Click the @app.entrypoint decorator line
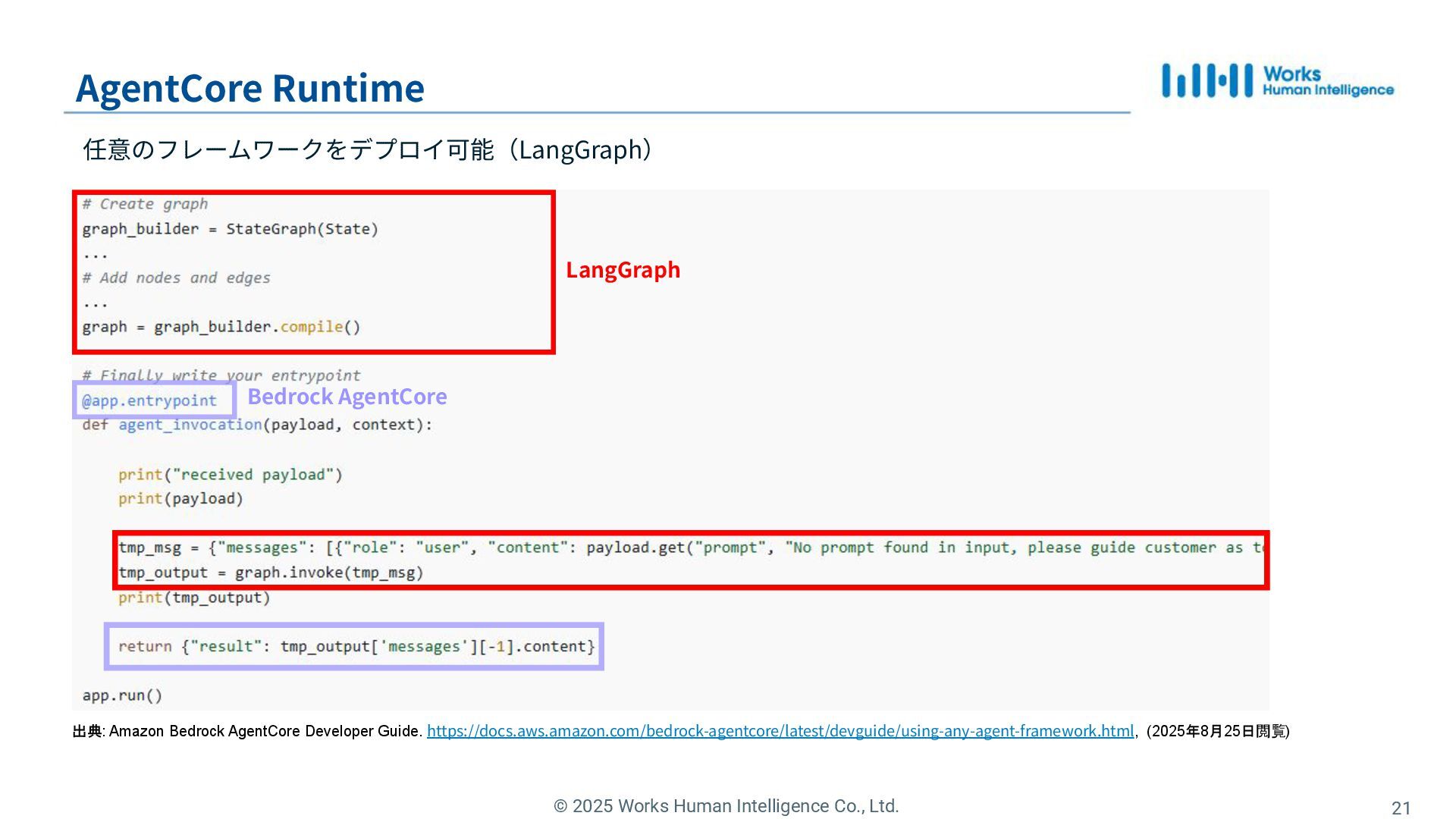1456x819 pixels. click(149, 400)
